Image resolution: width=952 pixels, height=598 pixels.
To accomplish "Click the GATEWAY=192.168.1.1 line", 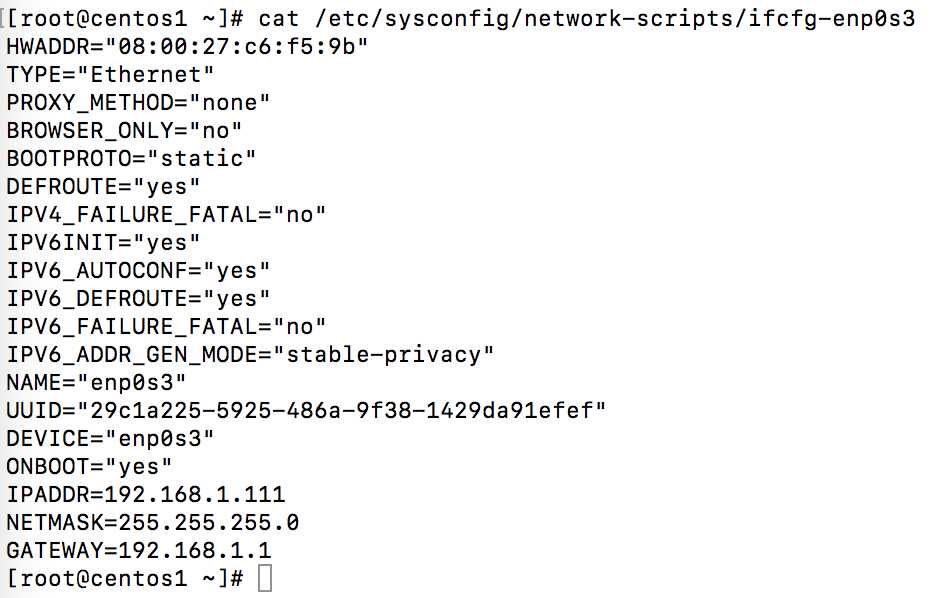I will (x=138, y=551).
